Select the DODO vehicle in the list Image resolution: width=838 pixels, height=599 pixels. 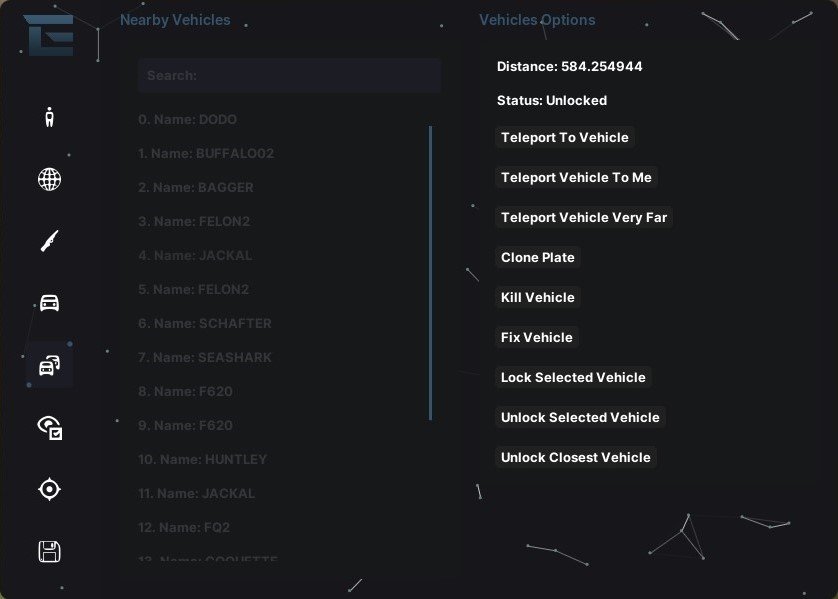(x=188, y=120)
